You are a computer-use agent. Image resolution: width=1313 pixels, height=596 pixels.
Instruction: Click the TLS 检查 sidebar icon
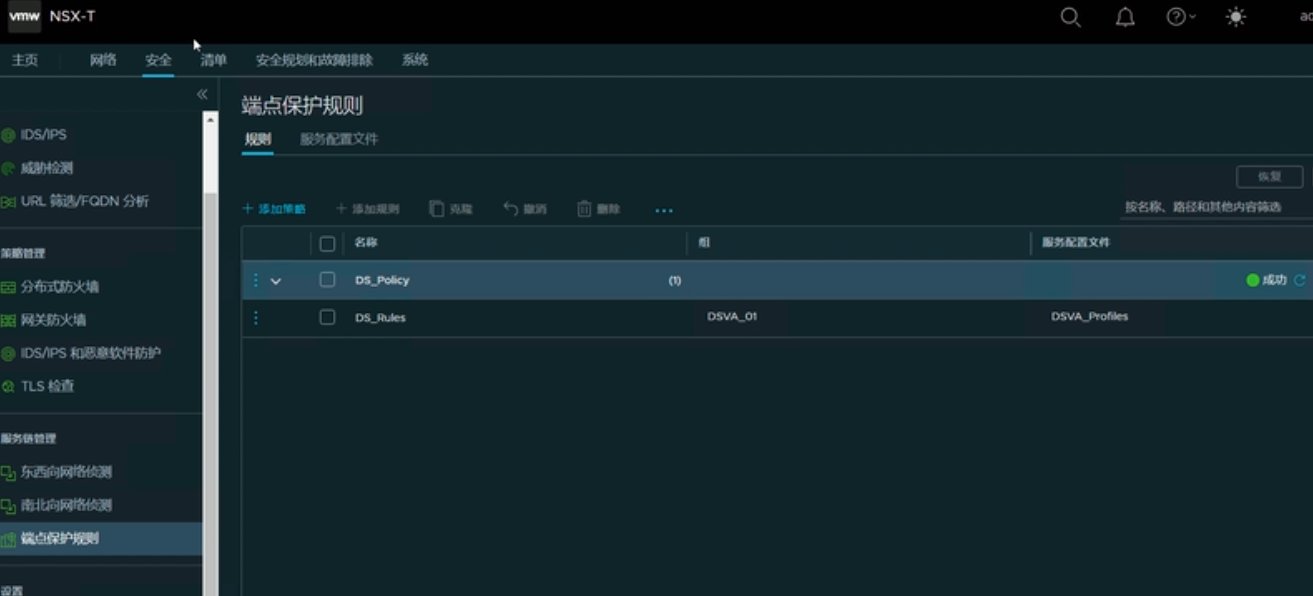pos(8,387)
